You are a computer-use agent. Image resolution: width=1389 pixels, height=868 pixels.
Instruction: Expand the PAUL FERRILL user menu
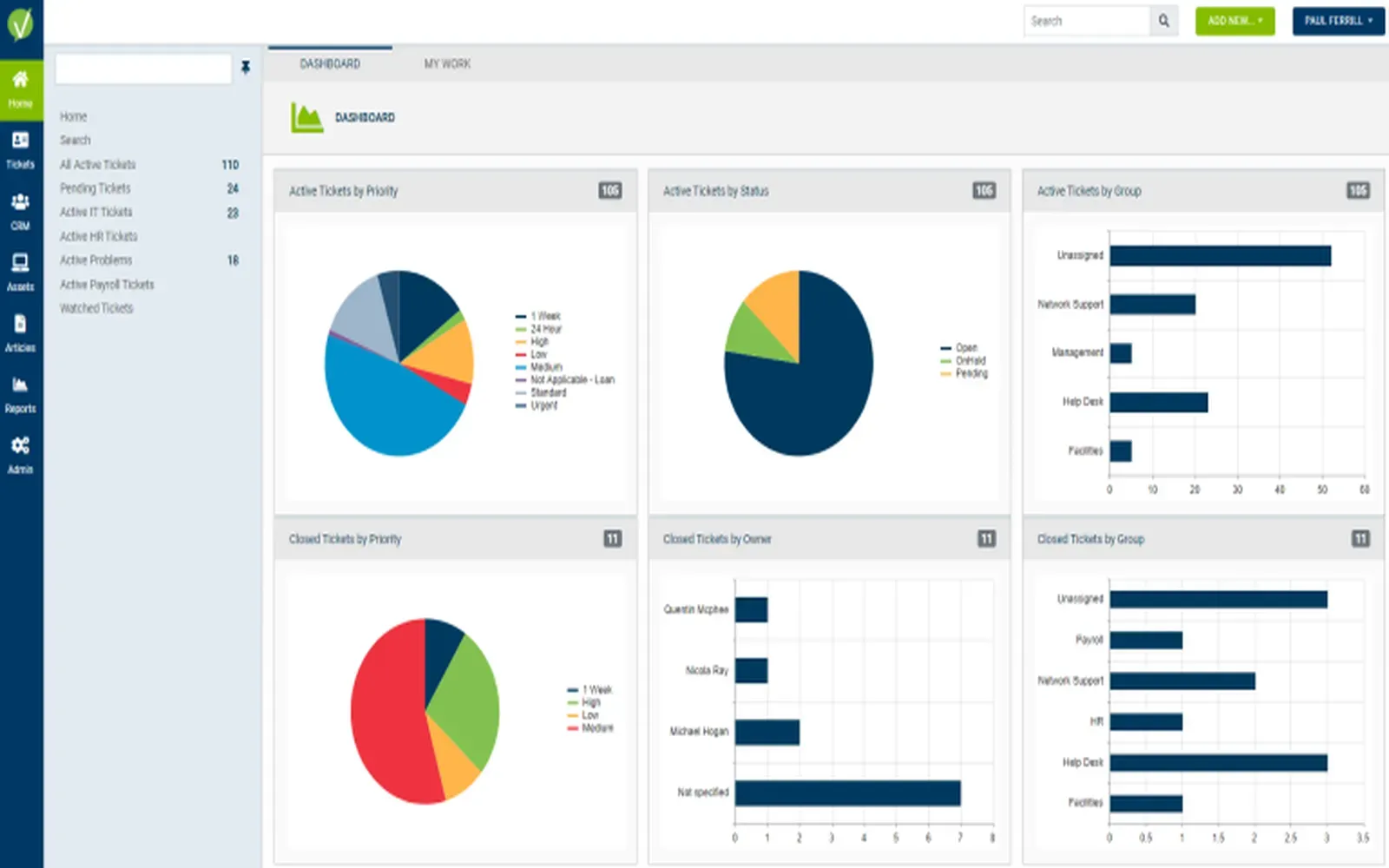click(x=1339, y=21)
